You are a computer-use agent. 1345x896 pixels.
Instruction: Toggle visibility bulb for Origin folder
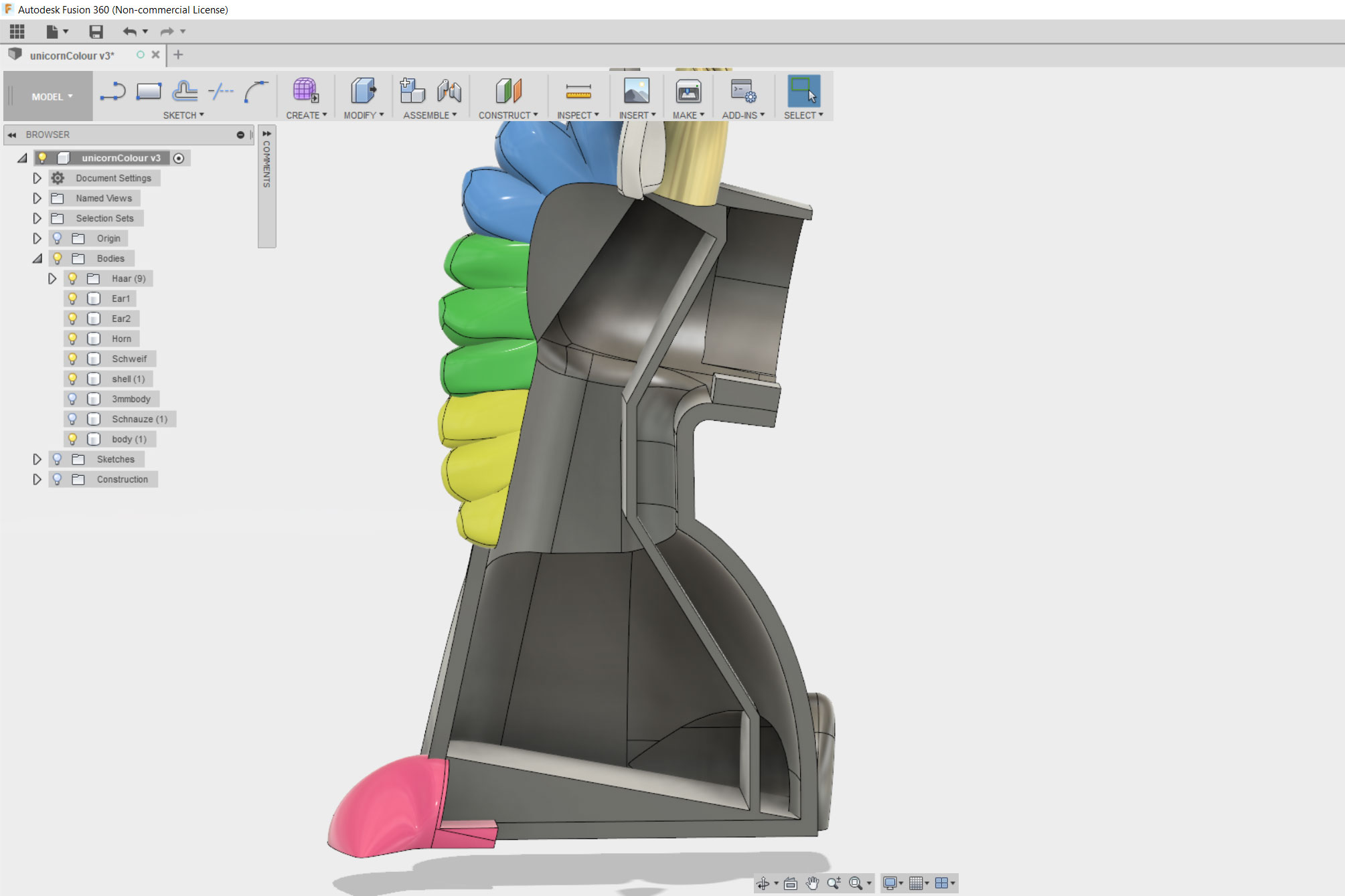(x=58, y=238)
